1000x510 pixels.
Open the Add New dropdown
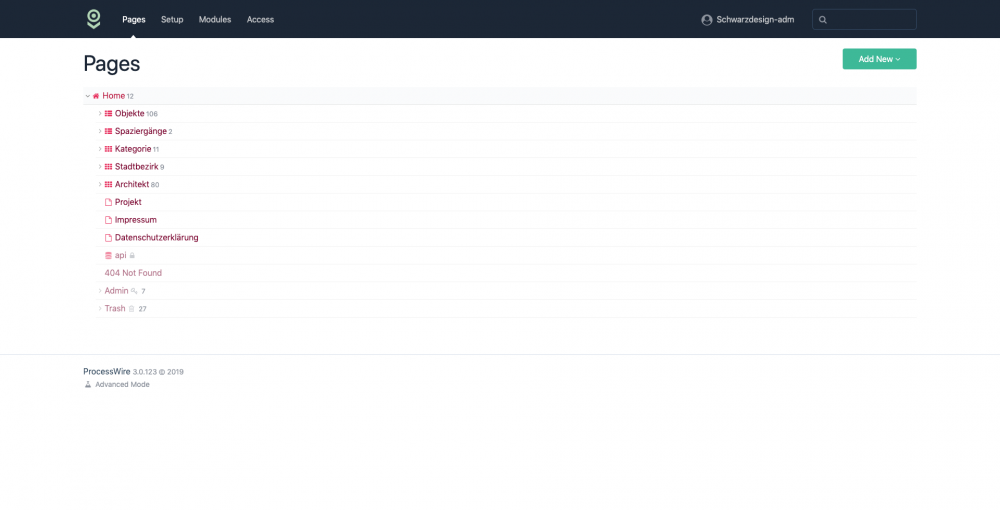[879, 59]
